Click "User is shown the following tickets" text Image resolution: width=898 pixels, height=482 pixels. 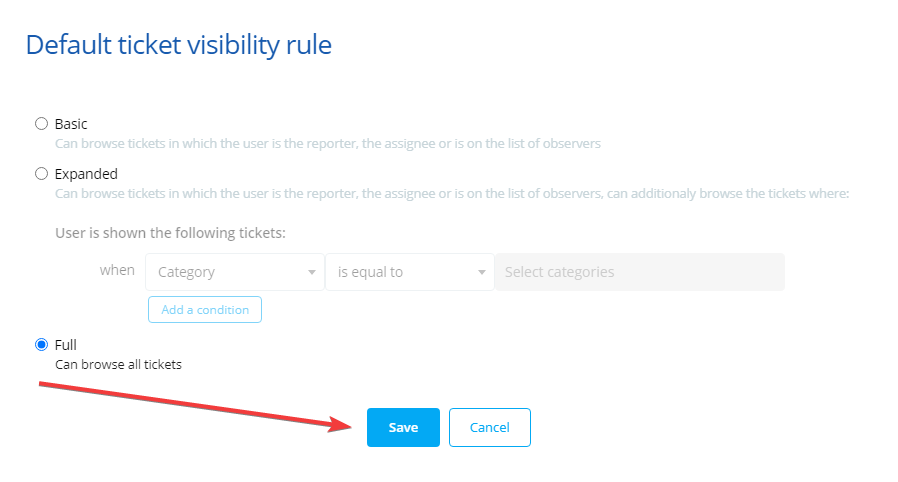pos(170,233)
